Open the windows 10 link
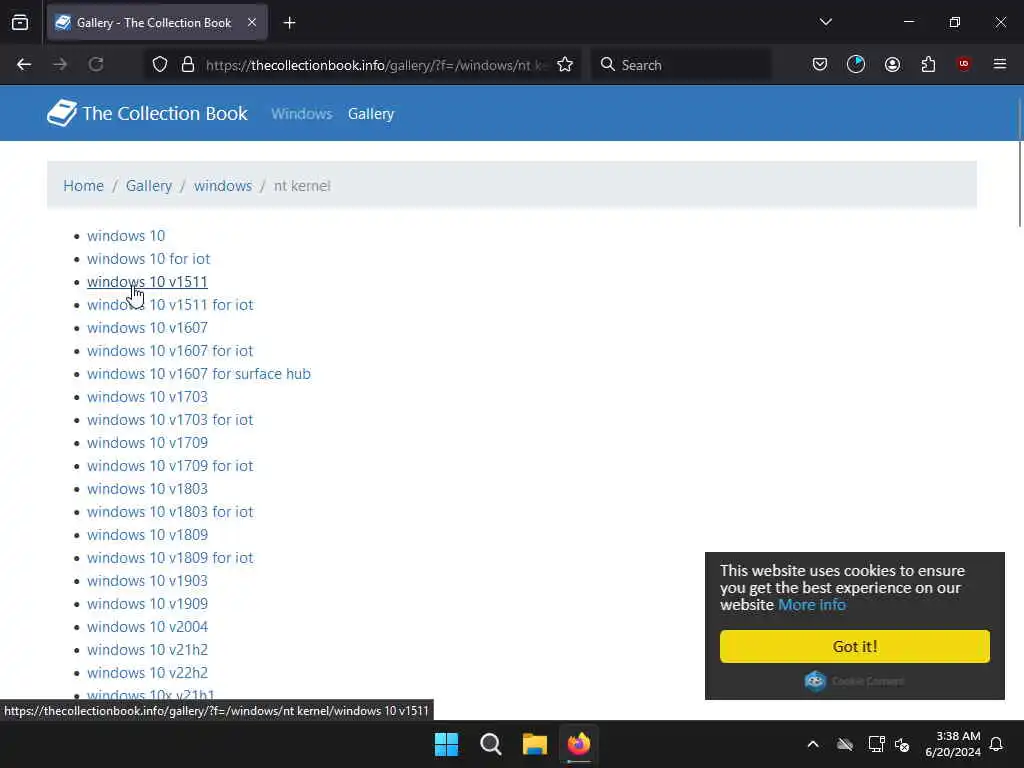Viewport: 1024px width, 768px height. point(126,236)
